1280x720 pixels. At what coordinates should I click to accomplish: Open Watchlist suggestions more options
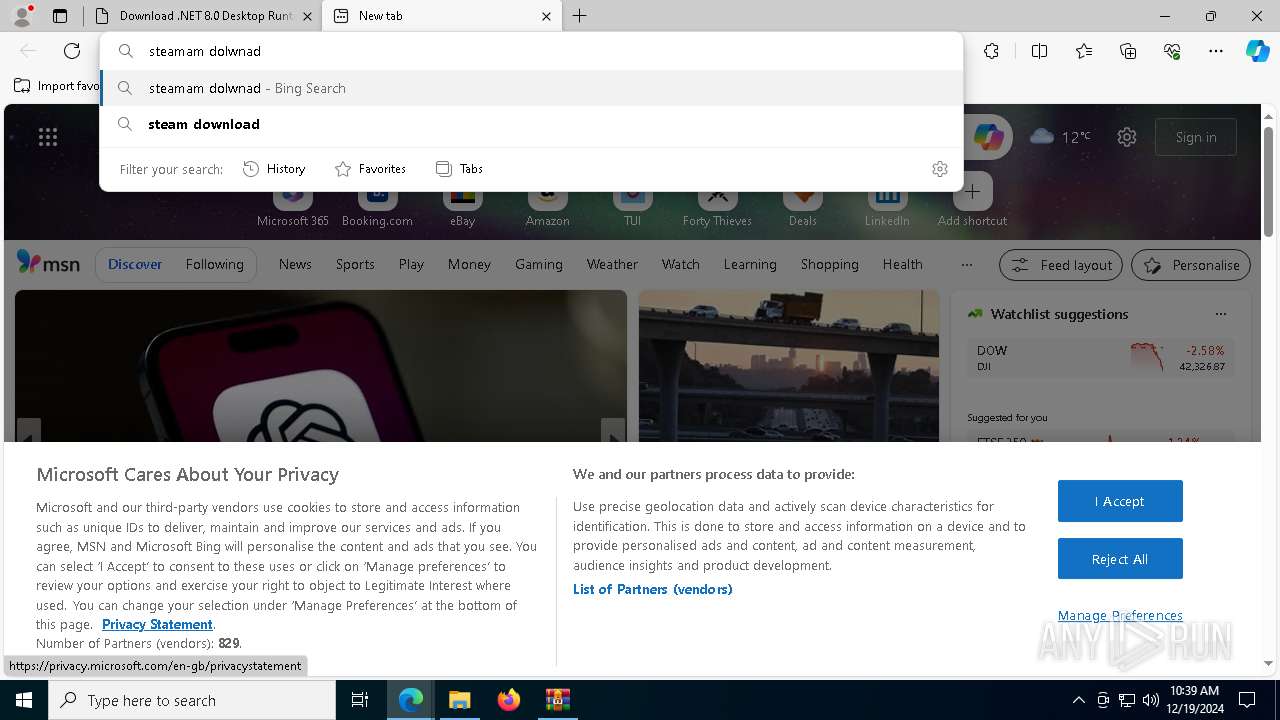(x=1220, y=314)
